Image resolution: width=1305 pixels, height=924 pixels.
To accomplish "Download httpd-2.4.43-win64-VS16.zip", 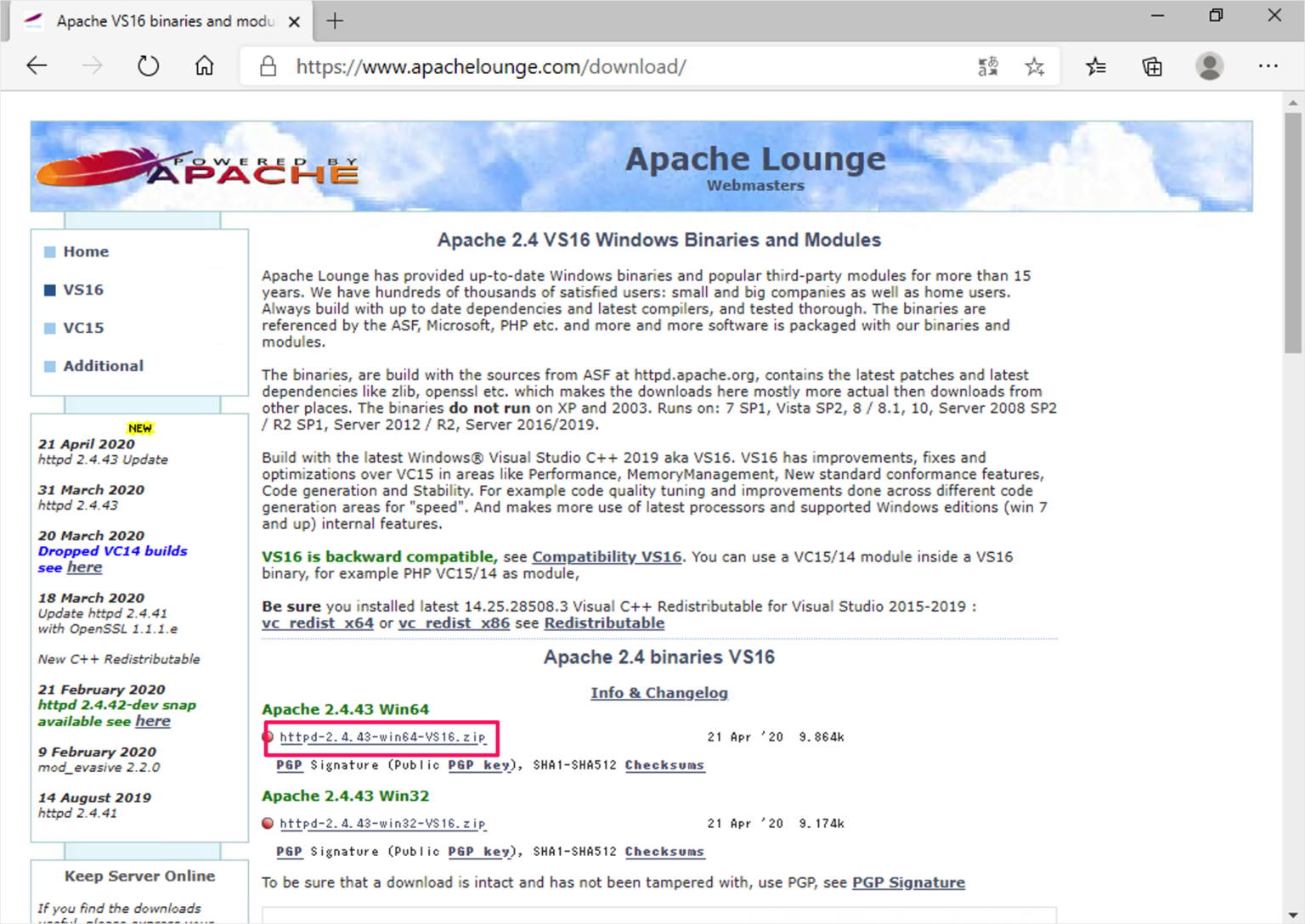I will (381, 737).
